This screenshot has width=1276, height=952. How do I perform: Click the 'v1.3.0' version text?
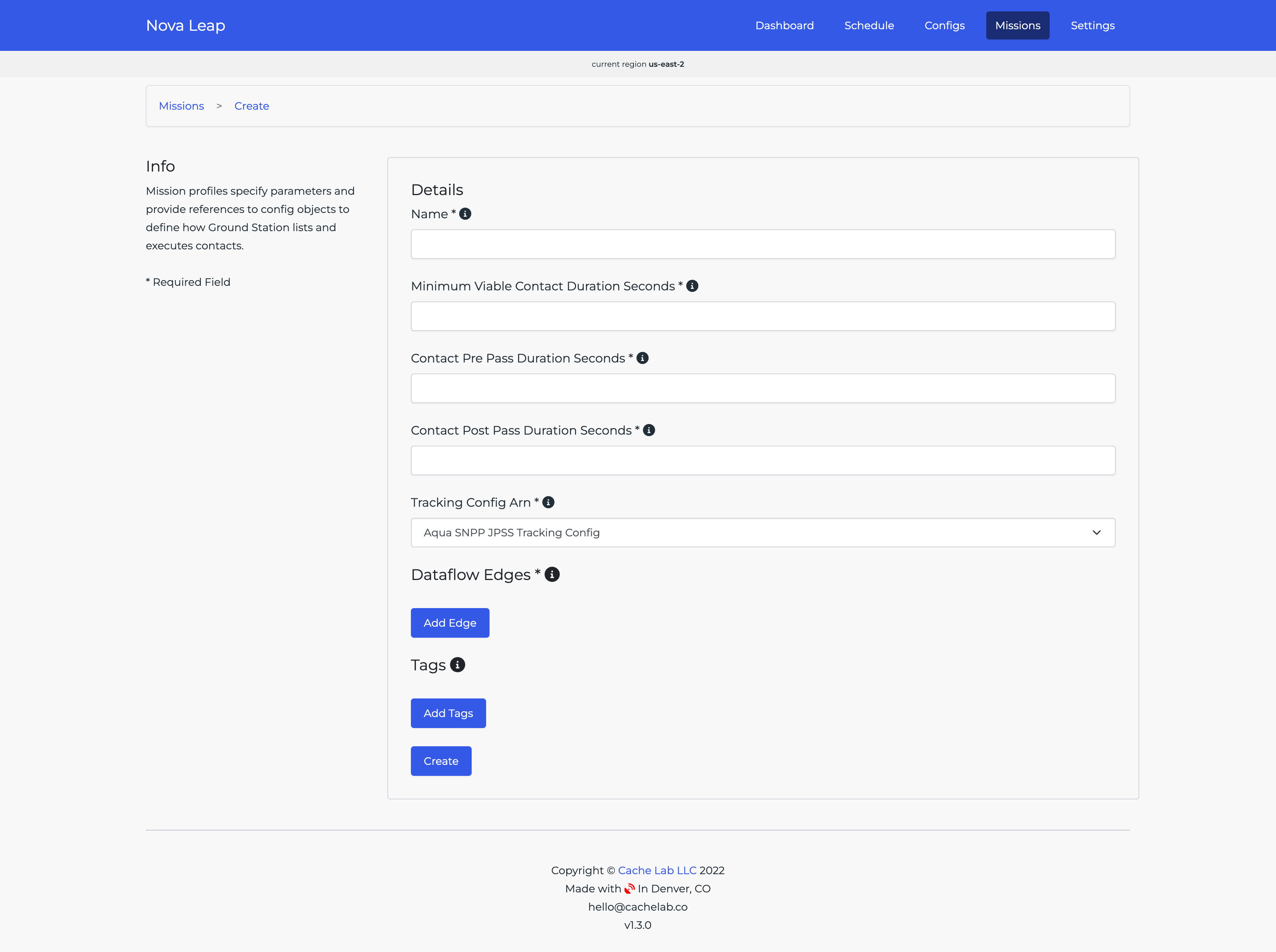[638, 925]
